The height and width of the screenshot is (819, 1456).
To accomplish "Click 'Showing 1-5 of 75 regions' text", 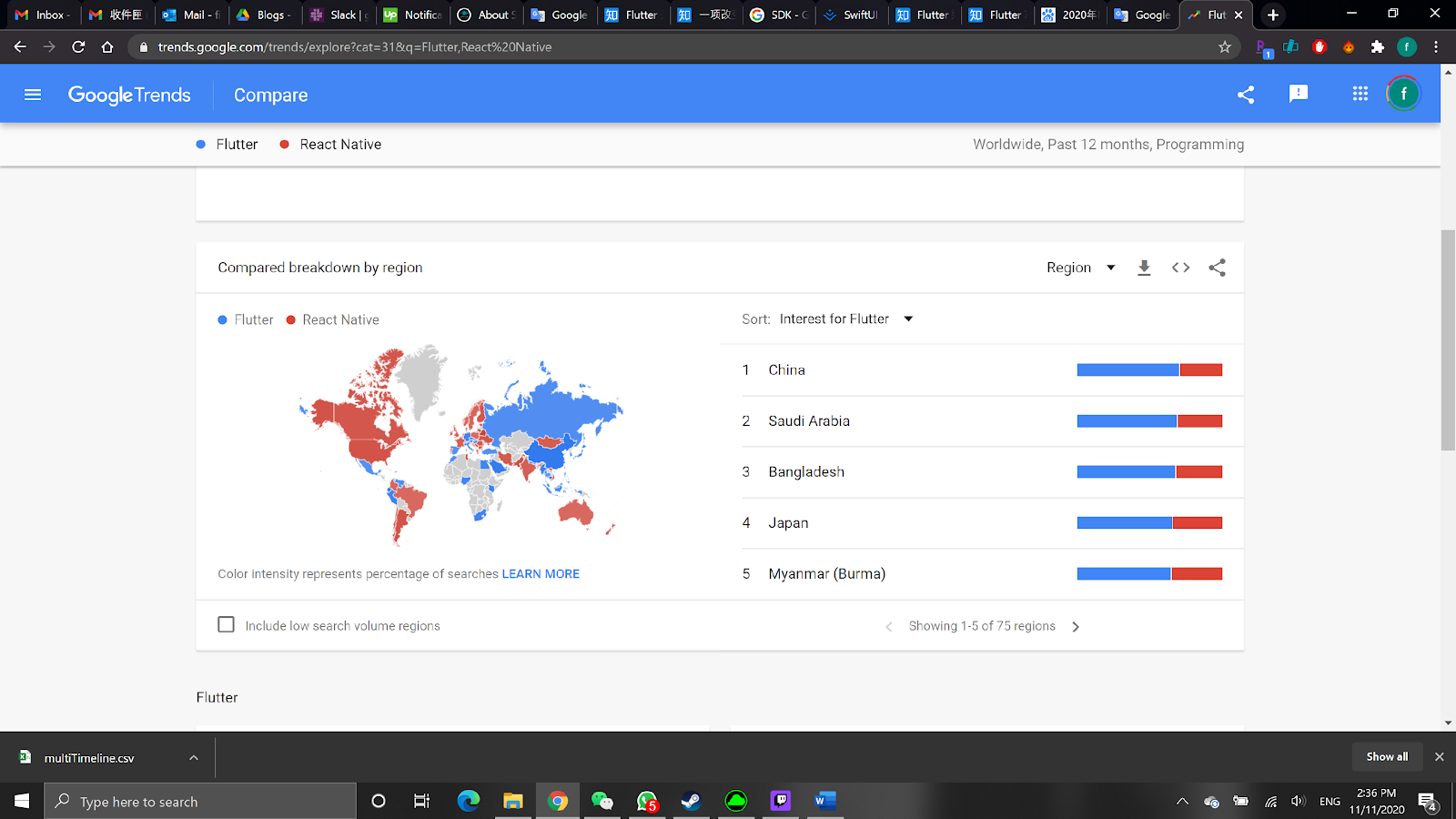I will click(982, 626).
